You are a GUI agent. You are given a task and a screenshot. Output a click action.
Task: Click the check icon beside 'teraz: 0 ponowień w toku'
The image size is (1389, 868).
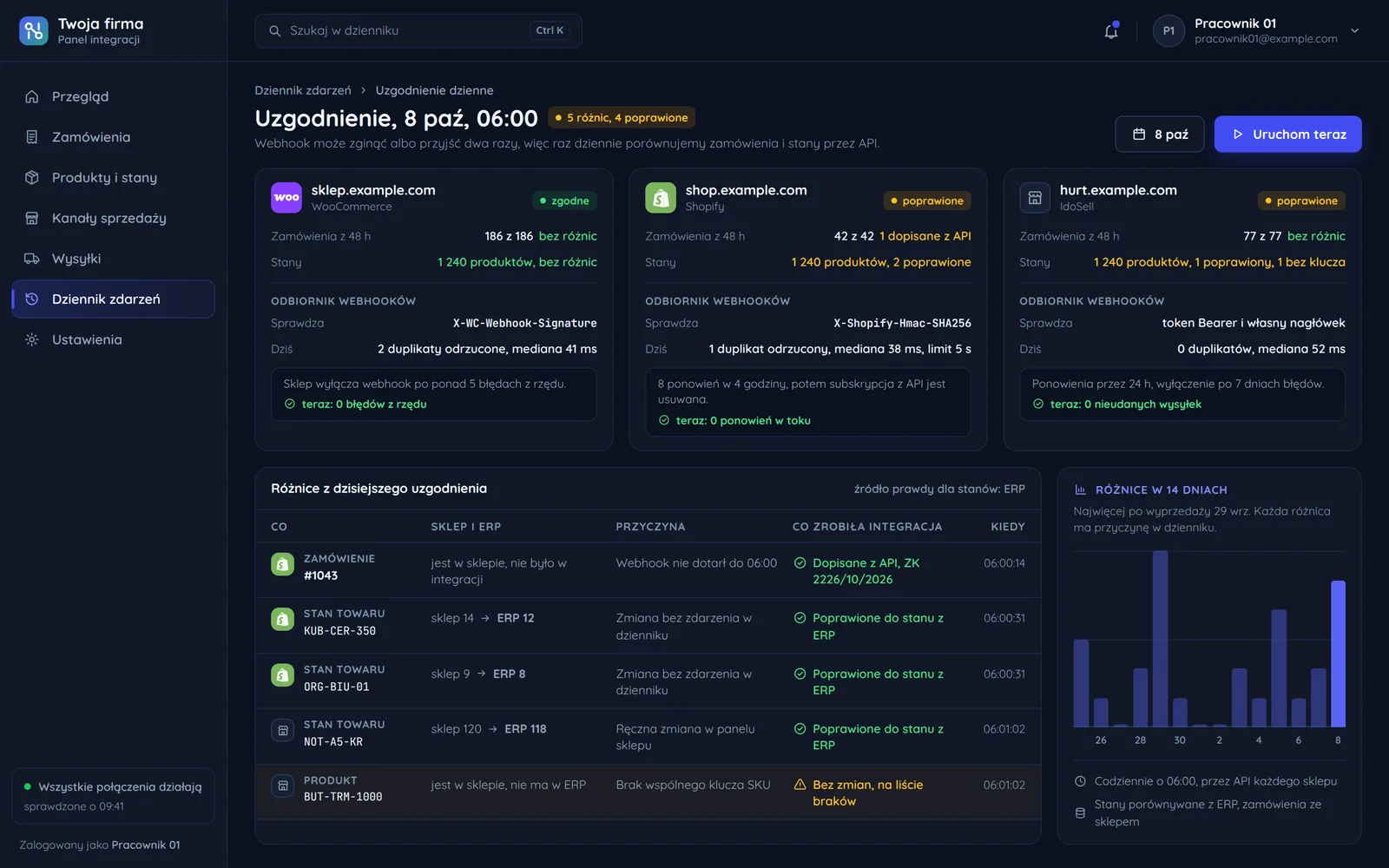[664, 420]
